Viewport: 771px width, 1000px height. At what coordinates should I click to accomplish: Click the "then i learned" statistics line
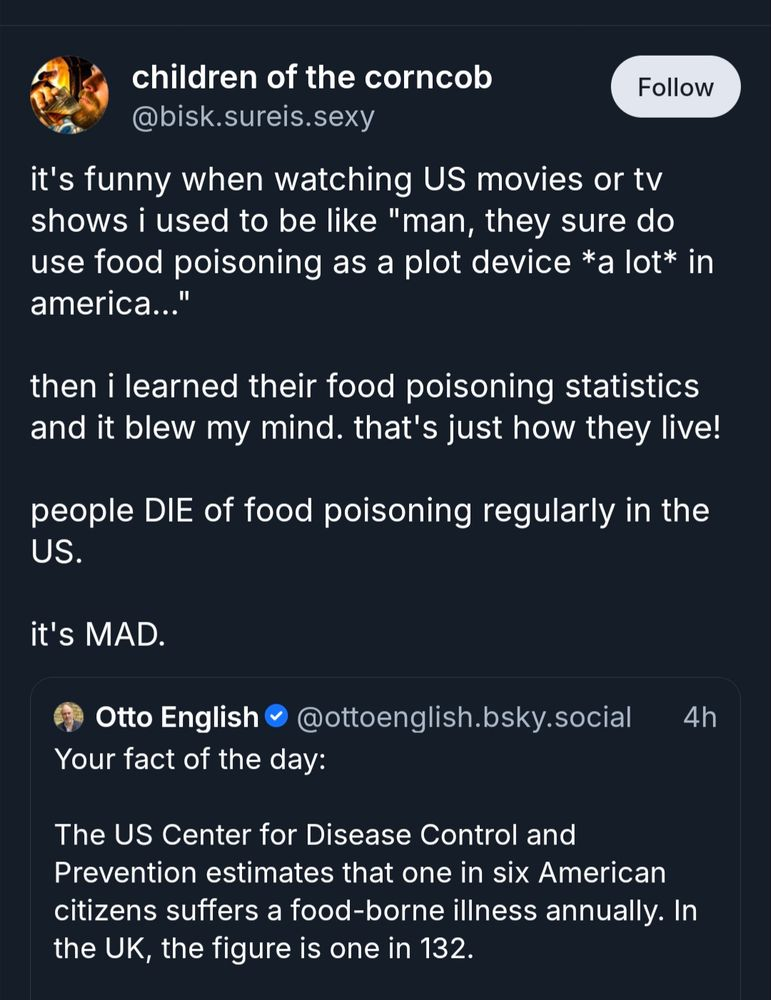coord(364,386)
